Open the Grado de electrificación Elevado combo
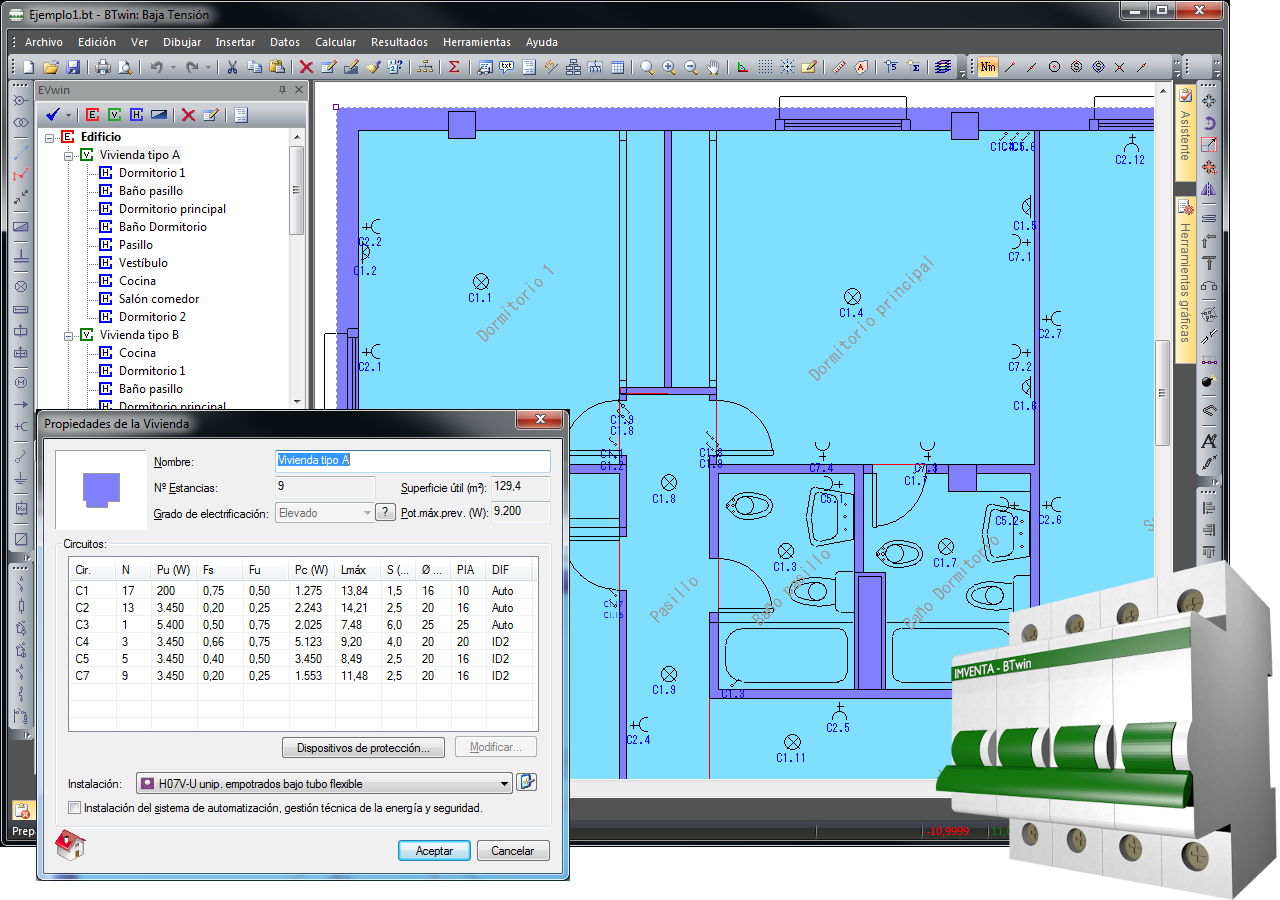 tap(324, 513)
